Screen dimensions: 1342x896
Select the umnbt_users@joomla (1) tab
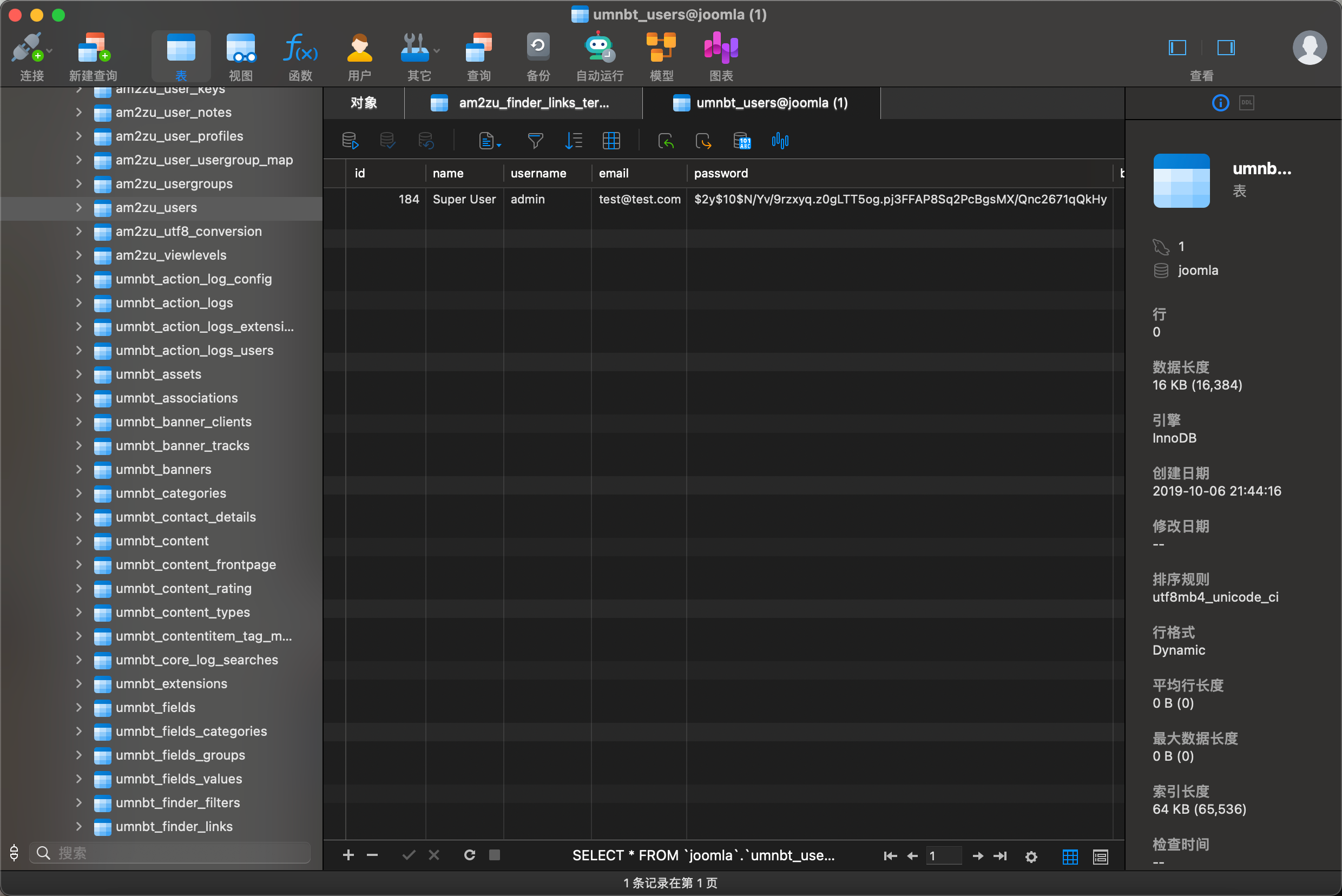(761, 103)
